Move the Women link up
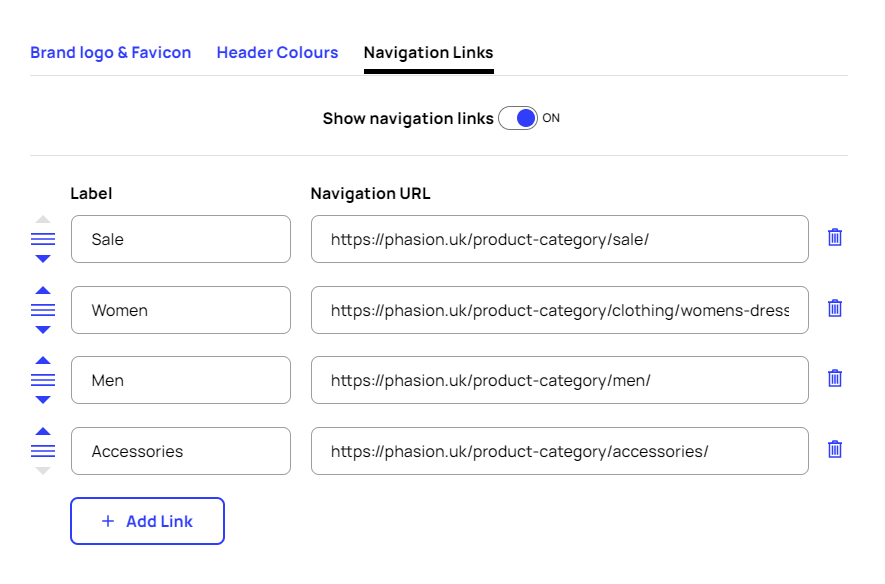 pos(43,290)
